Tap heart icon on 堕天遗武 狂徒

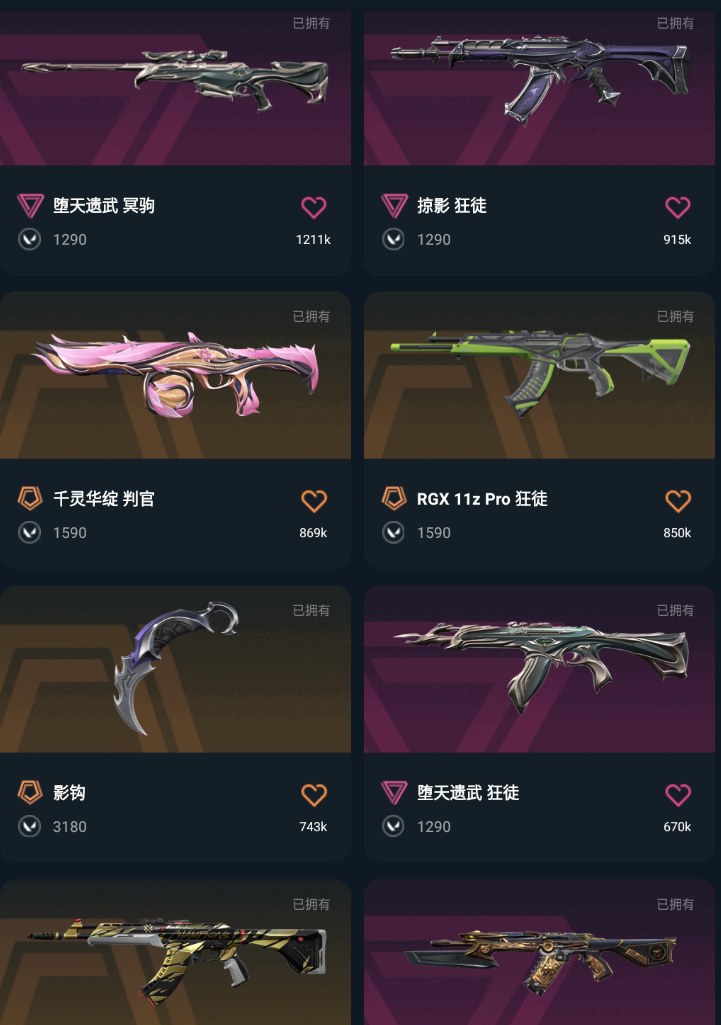[x=678, y=795]
